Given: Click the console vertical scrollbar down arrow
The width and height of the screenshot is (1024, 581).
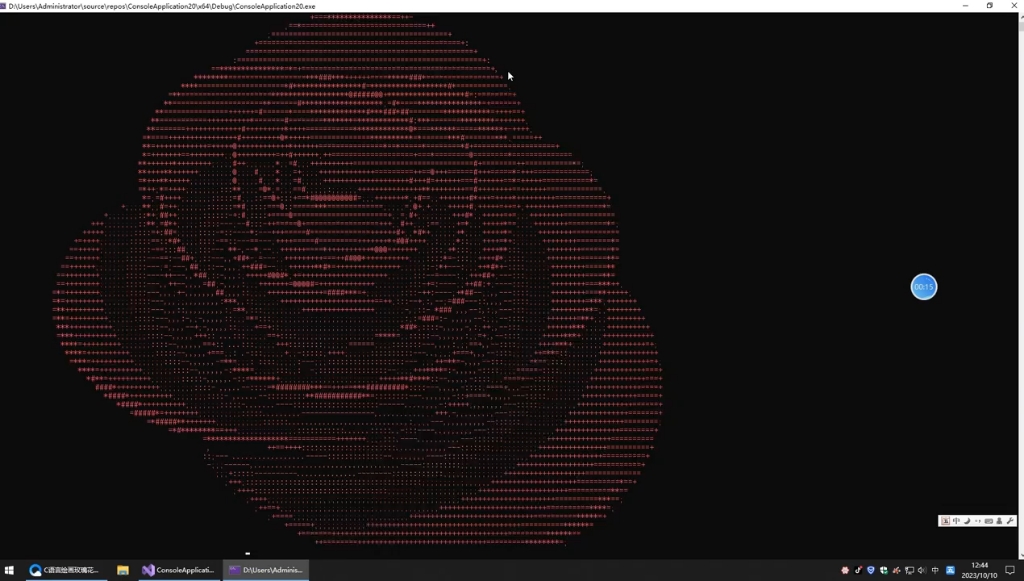Looking at the screenshot, I should [1021, 555].
